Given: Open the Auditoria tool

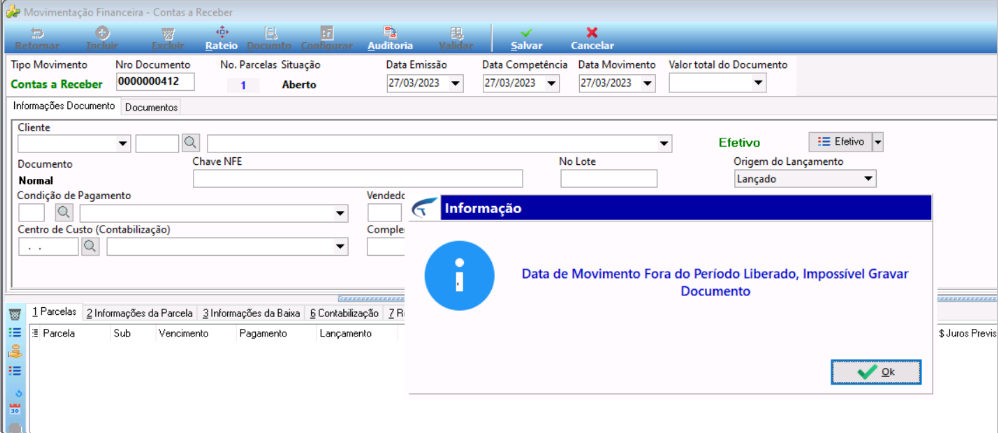Looking at the screenshot, I should point(390,39).
